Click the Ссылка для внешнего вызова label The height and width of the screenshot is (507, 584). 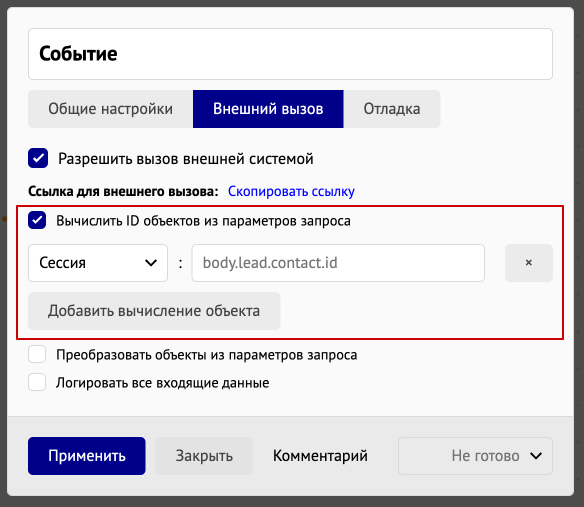[x=123, y=191]
